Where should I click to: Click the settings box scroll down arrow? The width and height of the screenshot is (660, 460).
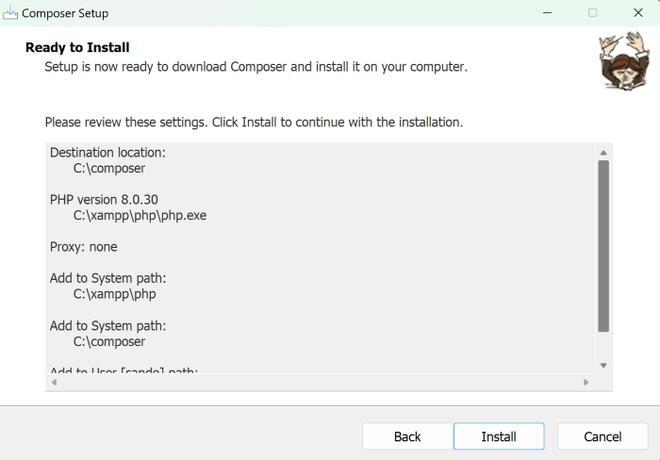click(604, 365)
